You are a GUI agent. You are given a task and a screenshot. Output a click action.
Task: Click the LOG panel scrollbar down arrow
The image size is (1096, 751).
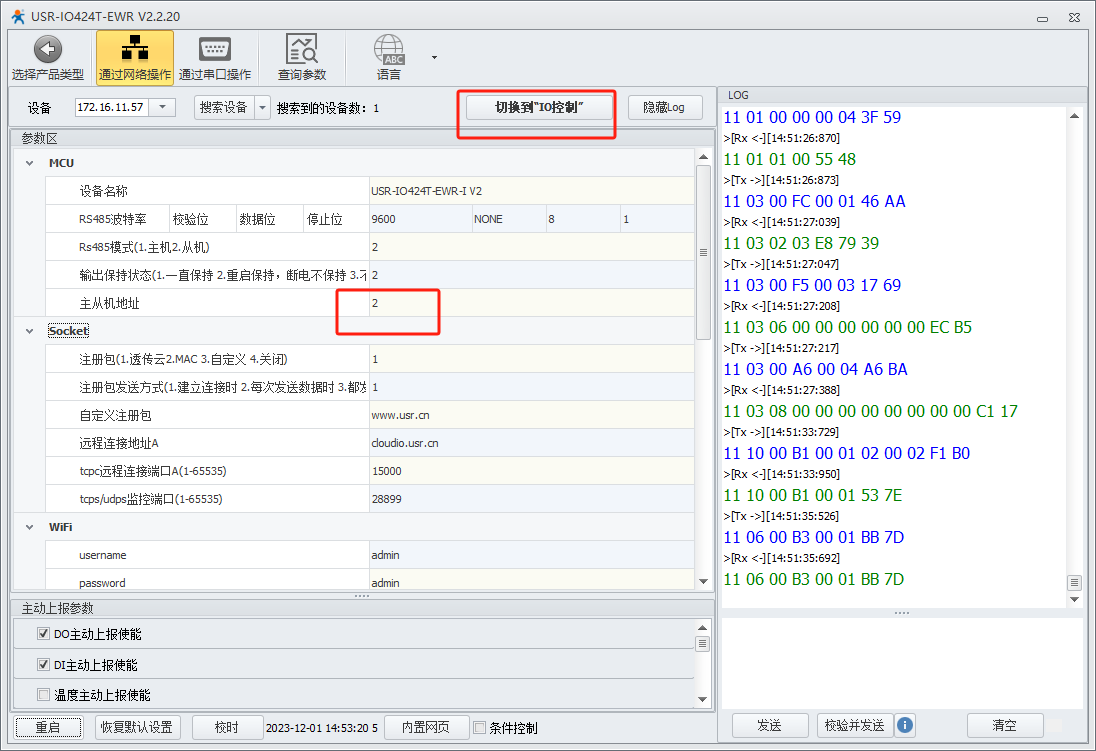point(1075,599)
